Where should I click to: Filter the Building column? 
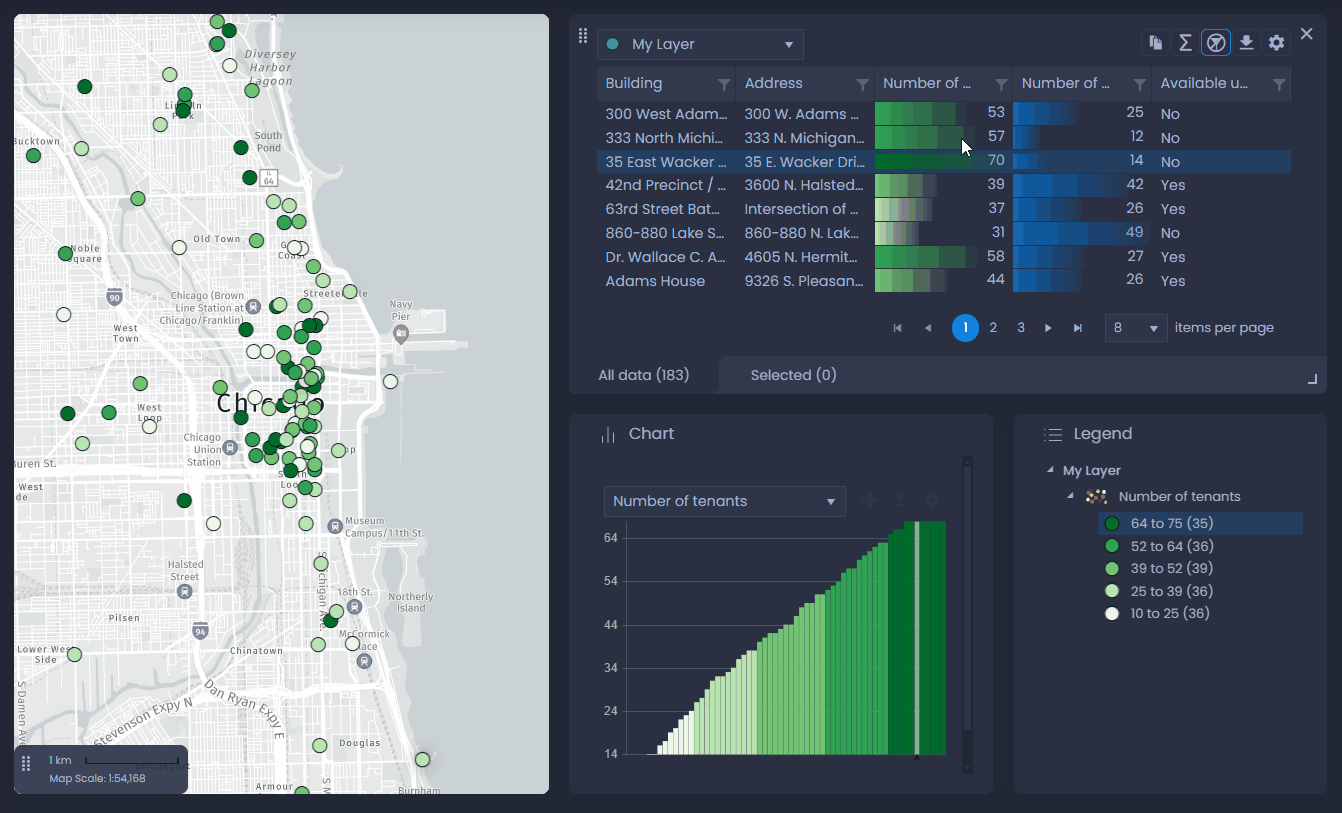pyautogui.click(x=724, y=85)
